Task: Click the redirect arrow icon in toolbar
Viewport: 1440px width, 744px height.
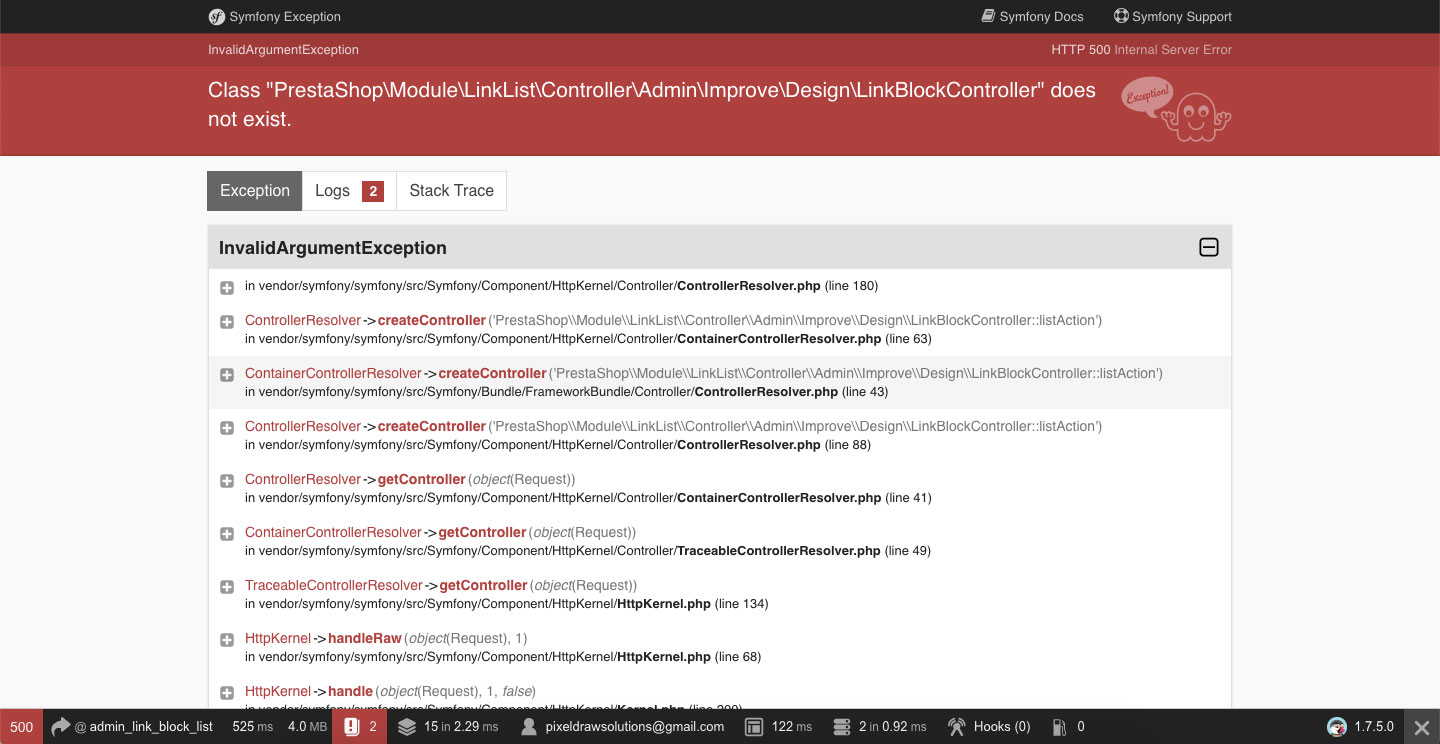Action: pos(61,727)
